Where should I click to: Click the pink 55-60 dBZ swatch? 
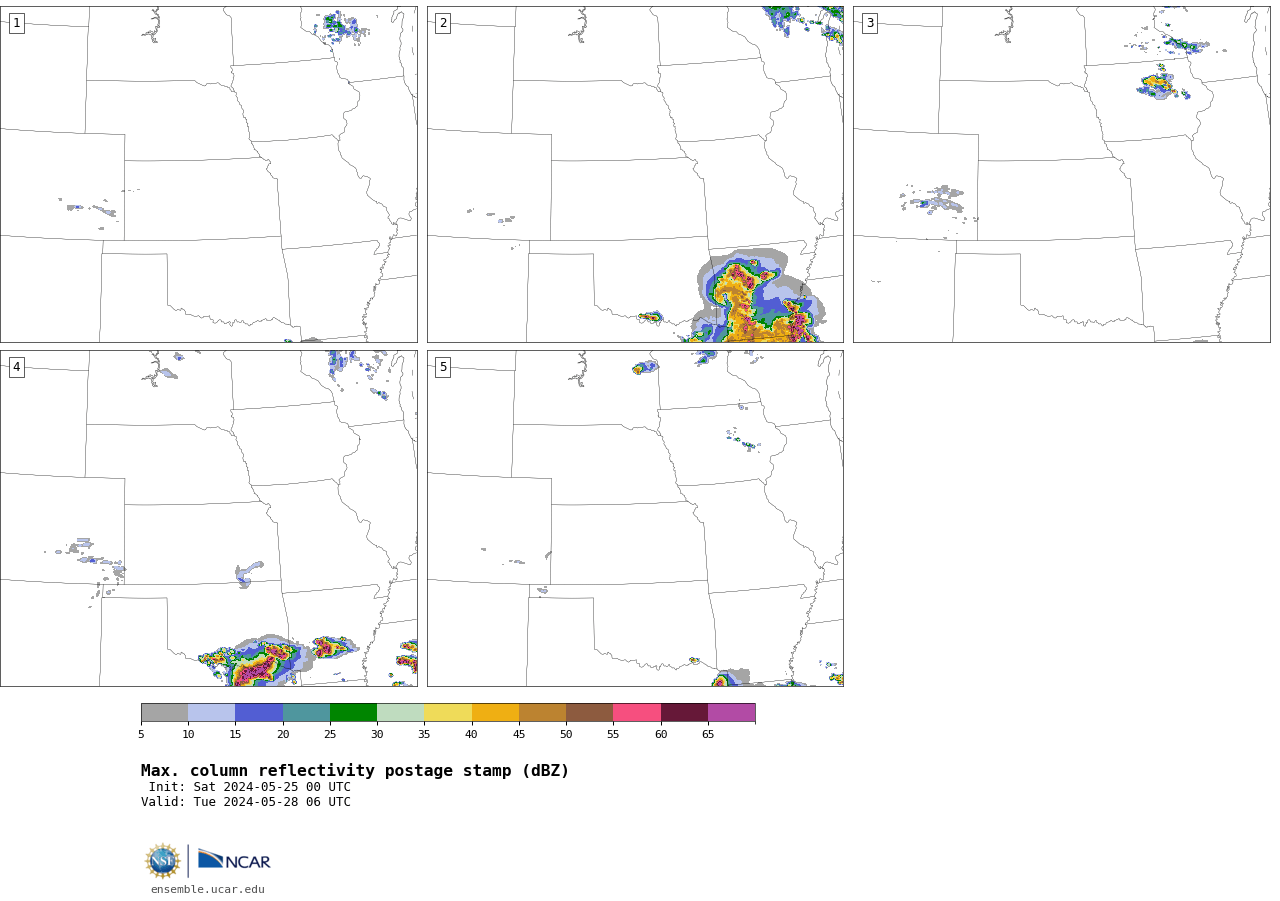coord(637,712)
